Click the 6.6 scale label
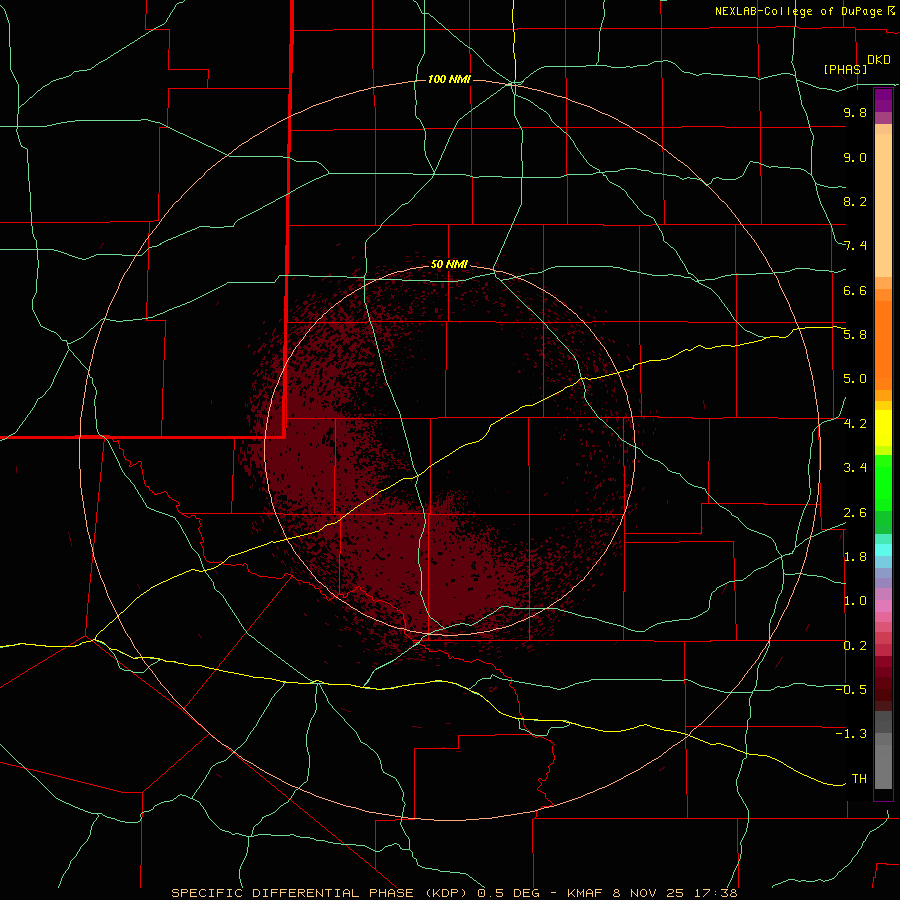900x900 pixels. pyautogui.click(x=855, y=291)
